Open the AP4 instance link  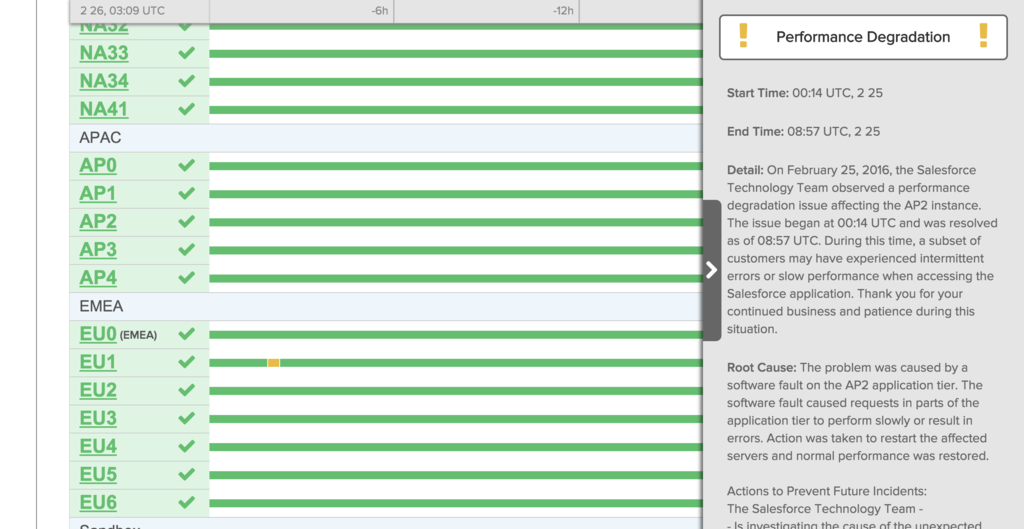98,278
